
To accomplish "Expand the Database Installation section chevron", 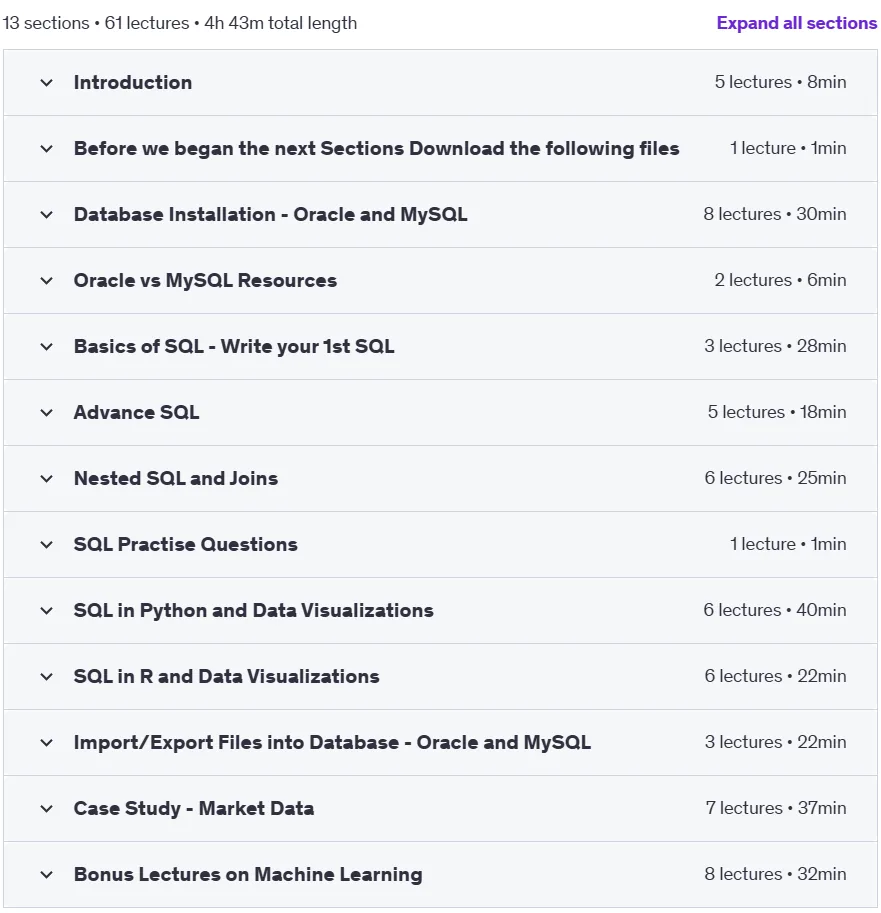I will (x=47, y=215).
